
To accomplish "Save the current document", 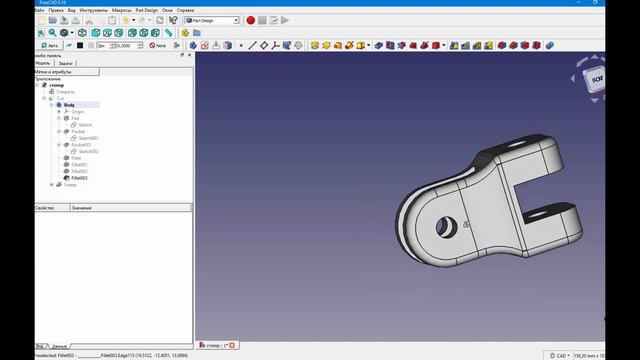I will (64, 20).
